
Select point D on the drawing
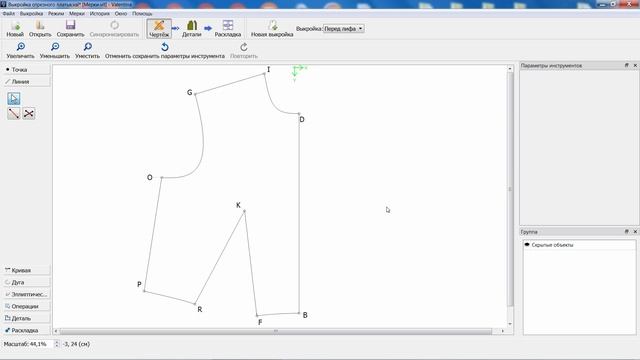(299, 114)
